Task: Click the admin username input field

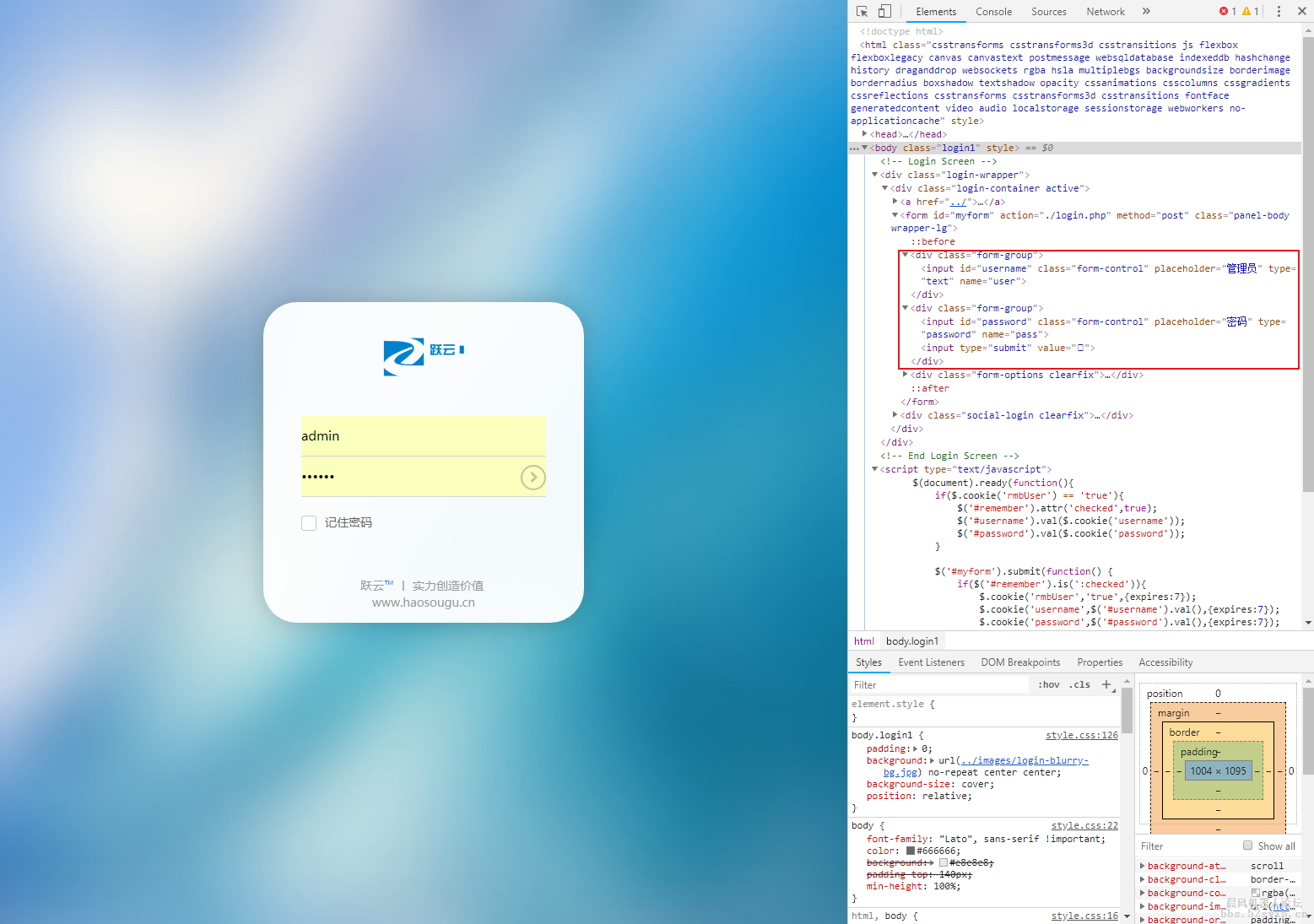Action: [423, 436]
